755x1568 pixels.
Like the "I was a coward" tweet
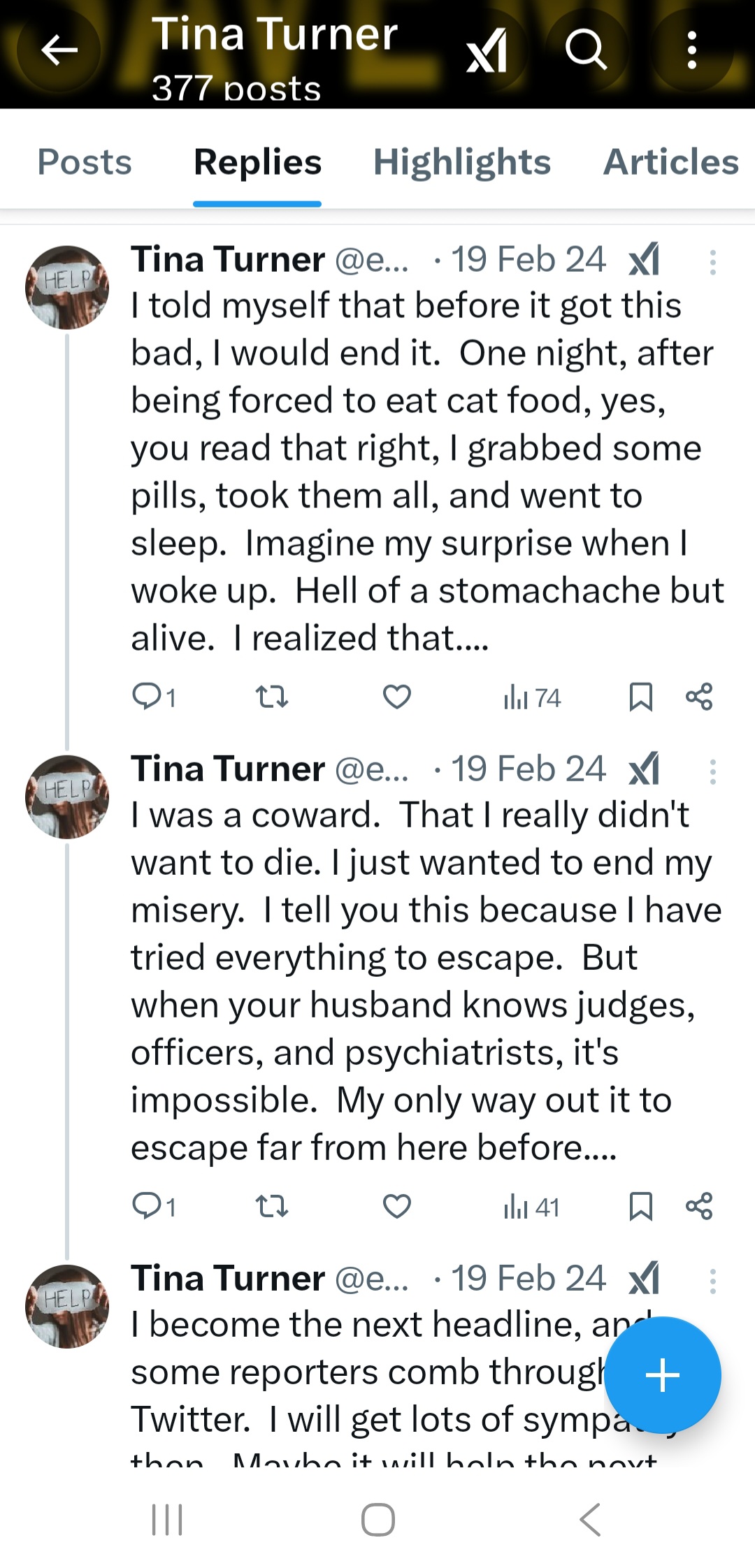point(397,1206)
